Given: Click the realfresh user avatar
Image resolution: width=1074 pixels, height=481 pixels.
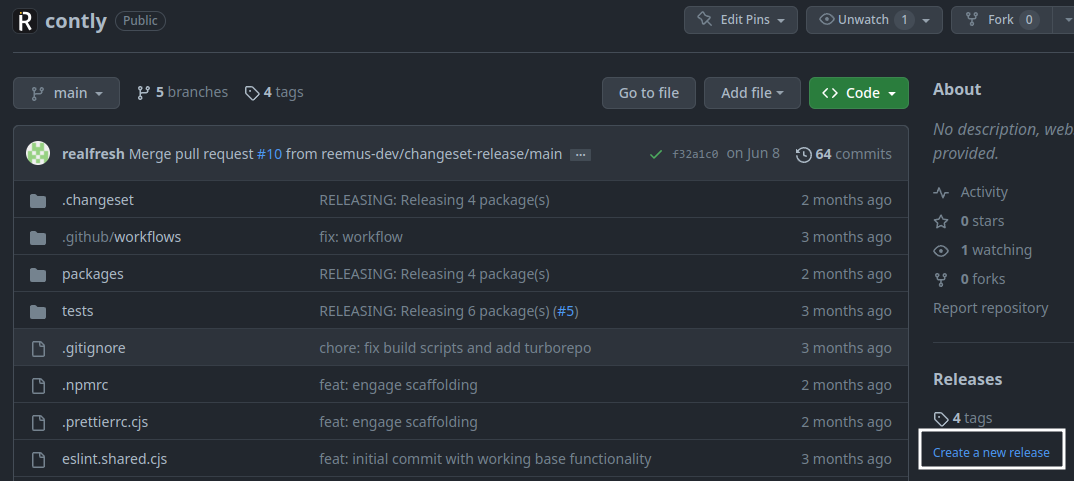Looking at the screenshot, I should click(38, 153).
